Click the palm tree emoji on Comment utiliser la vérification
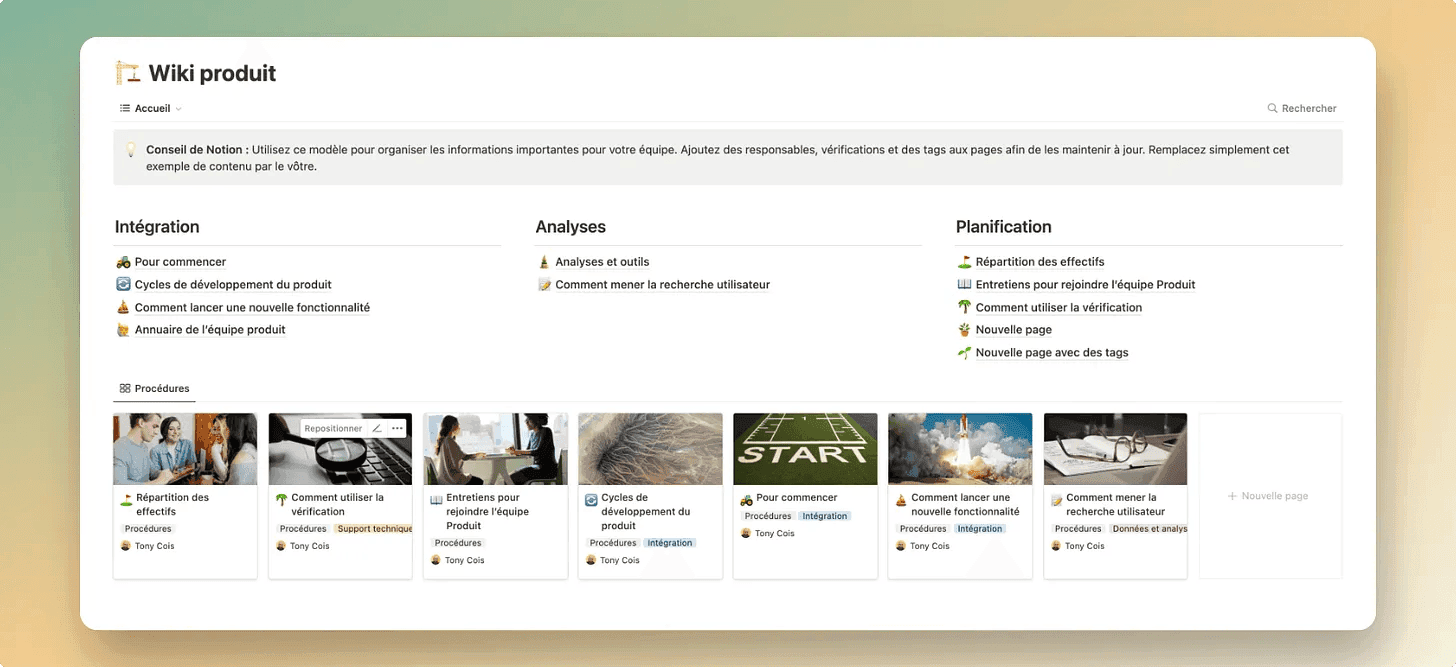 [x=963, y=307]
